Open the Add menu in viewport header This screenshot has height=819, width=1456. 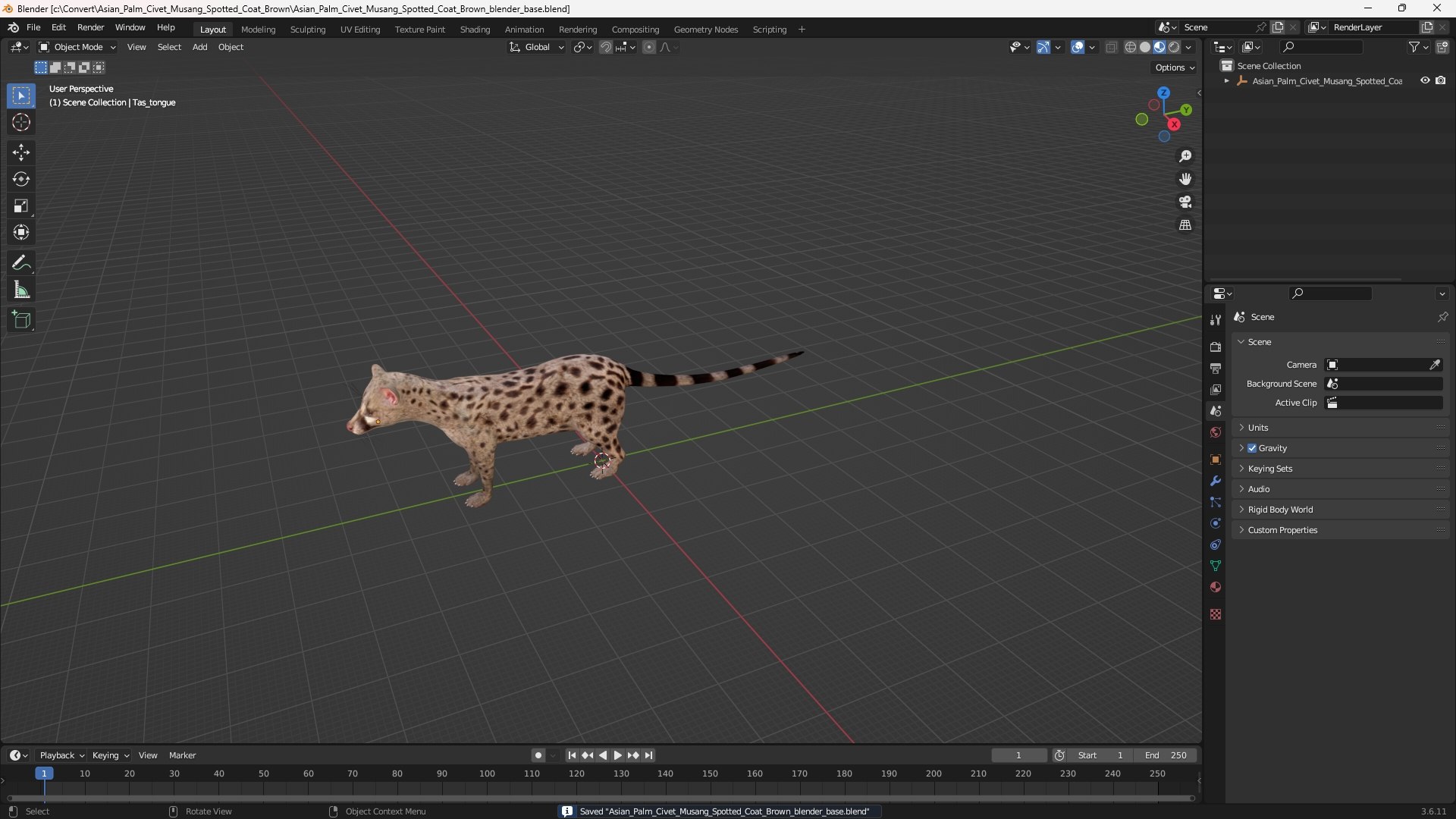tap(199, 47)
